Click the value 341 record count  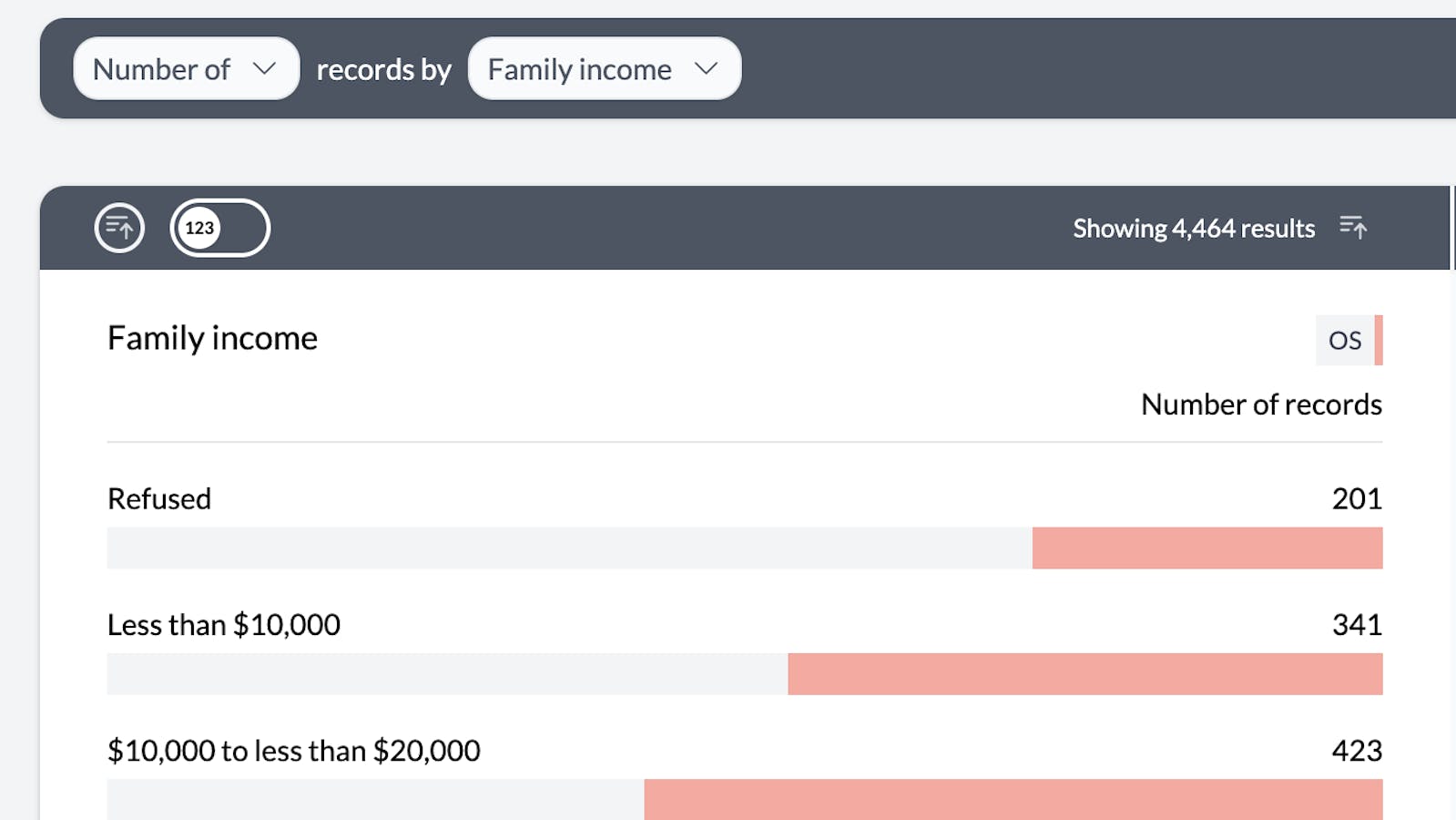[x=1356, y=625]
